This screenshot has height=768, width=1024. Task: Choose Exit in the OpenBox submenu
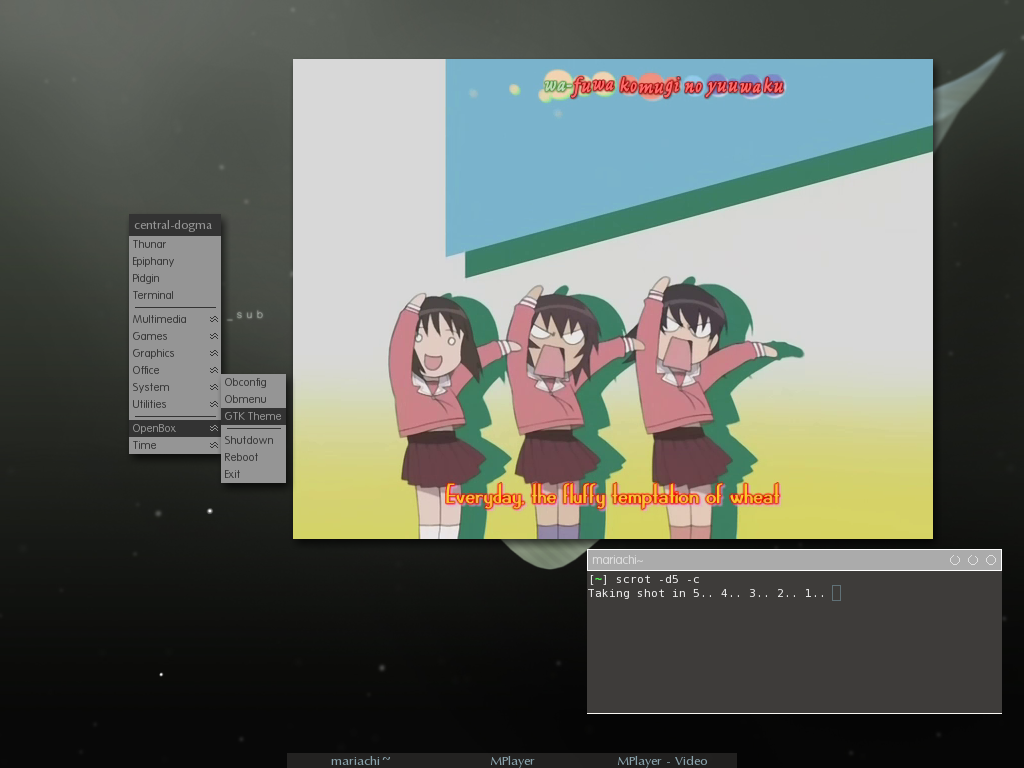coord(253,474)
